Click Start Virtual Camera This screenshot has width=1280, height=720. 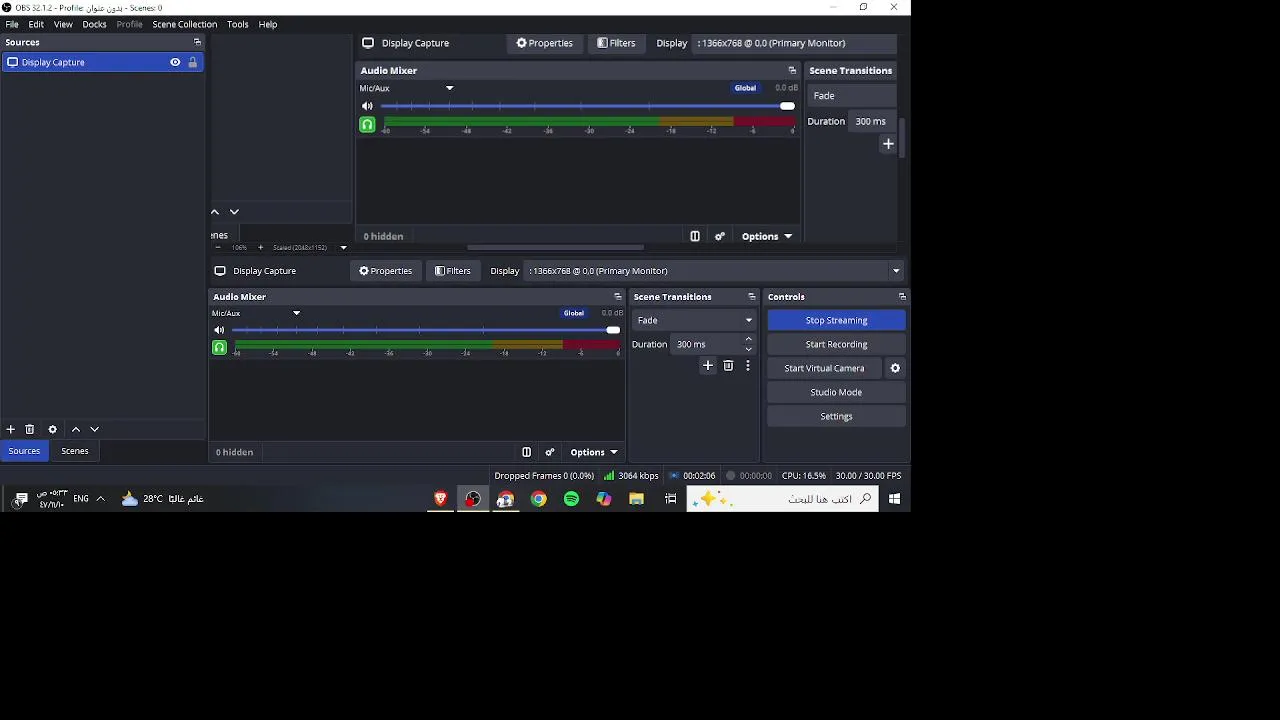(824, 368)
